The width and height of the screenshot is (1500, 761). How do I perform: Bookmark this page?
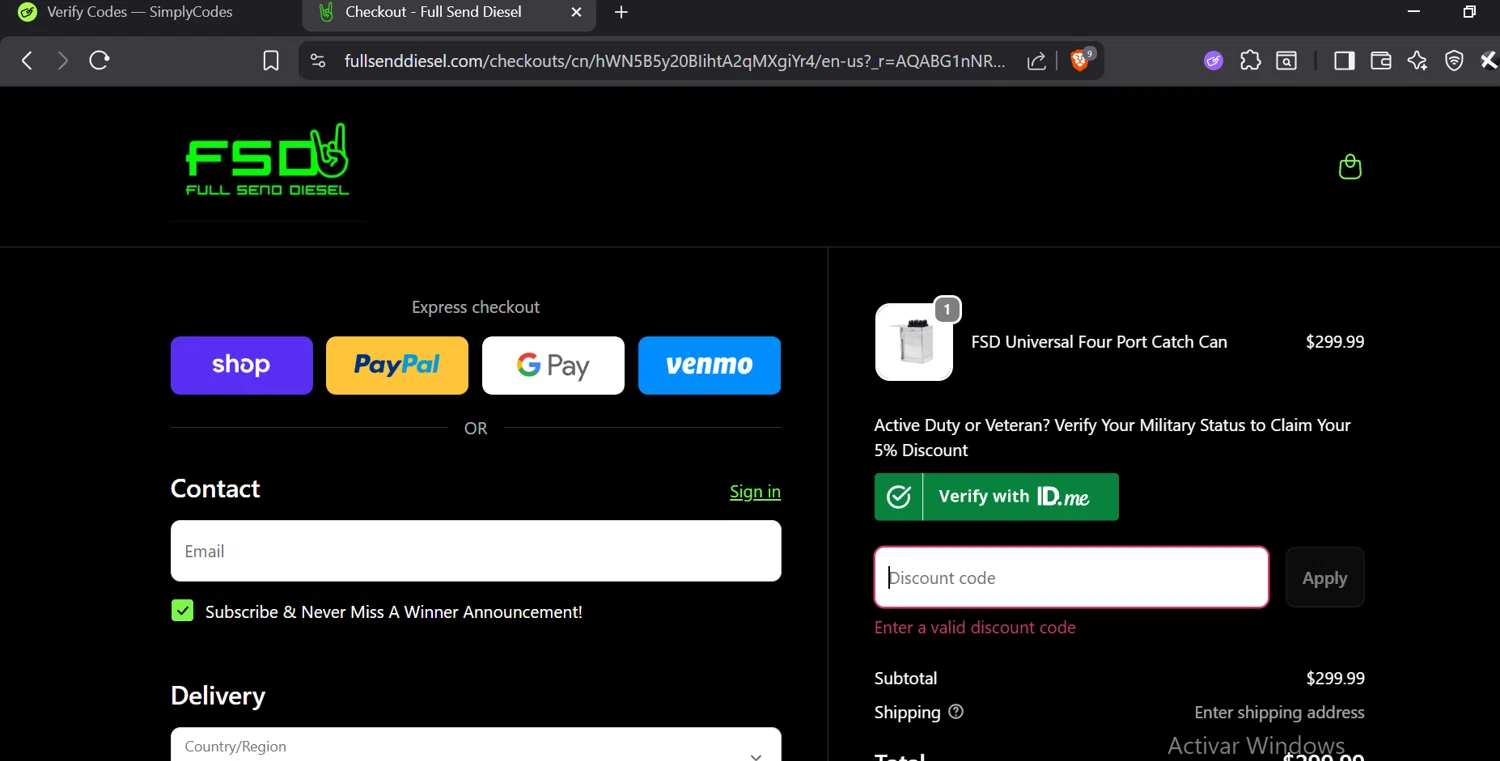pos(271,61)
